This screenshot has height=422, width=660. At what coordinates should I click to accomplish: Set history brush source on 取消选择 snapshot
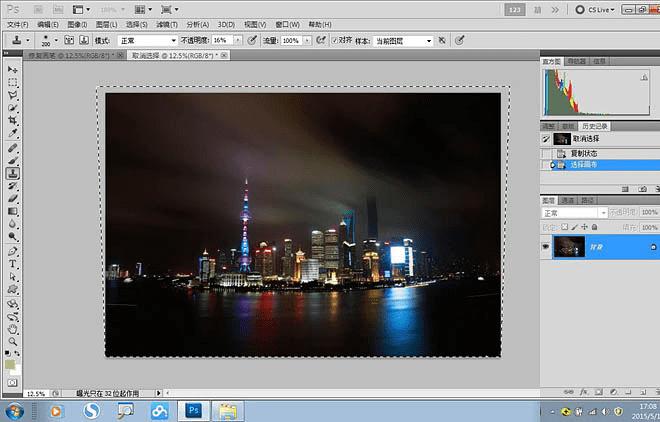point(546,138)
